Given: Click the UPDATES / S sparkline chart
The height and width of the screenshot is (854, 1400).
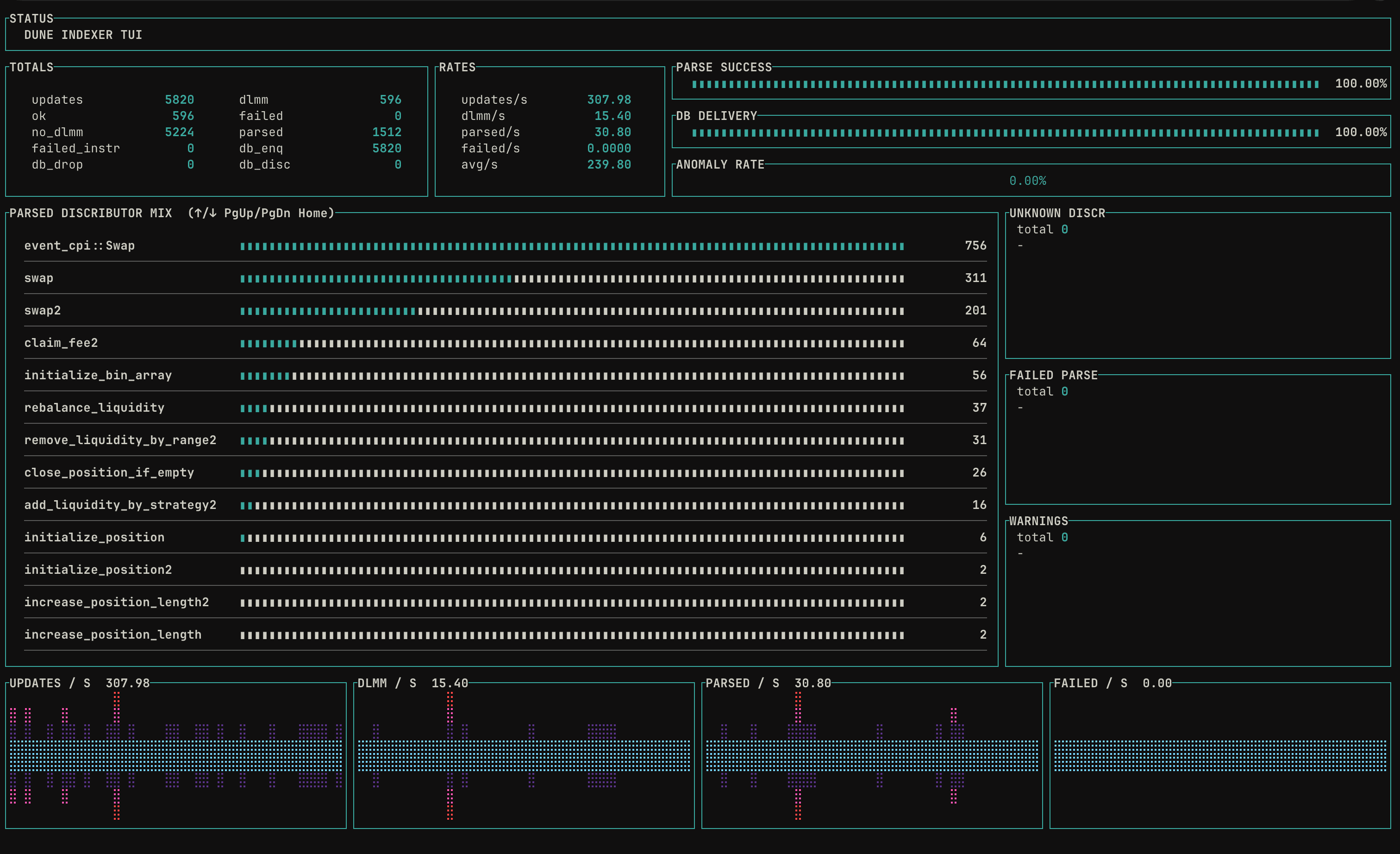Looking at the screenshot, I should click(x=176, y=756).
